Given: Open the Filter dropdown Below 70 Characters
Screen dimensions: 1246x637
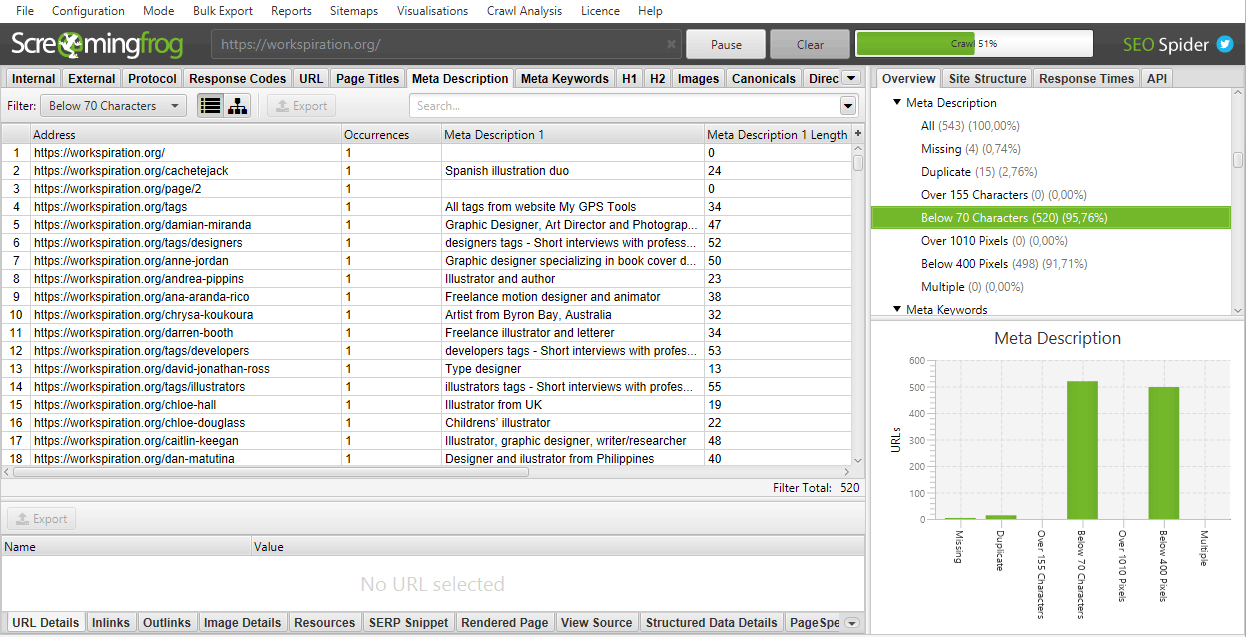Looking at the screenshot, I should [113, 106].
